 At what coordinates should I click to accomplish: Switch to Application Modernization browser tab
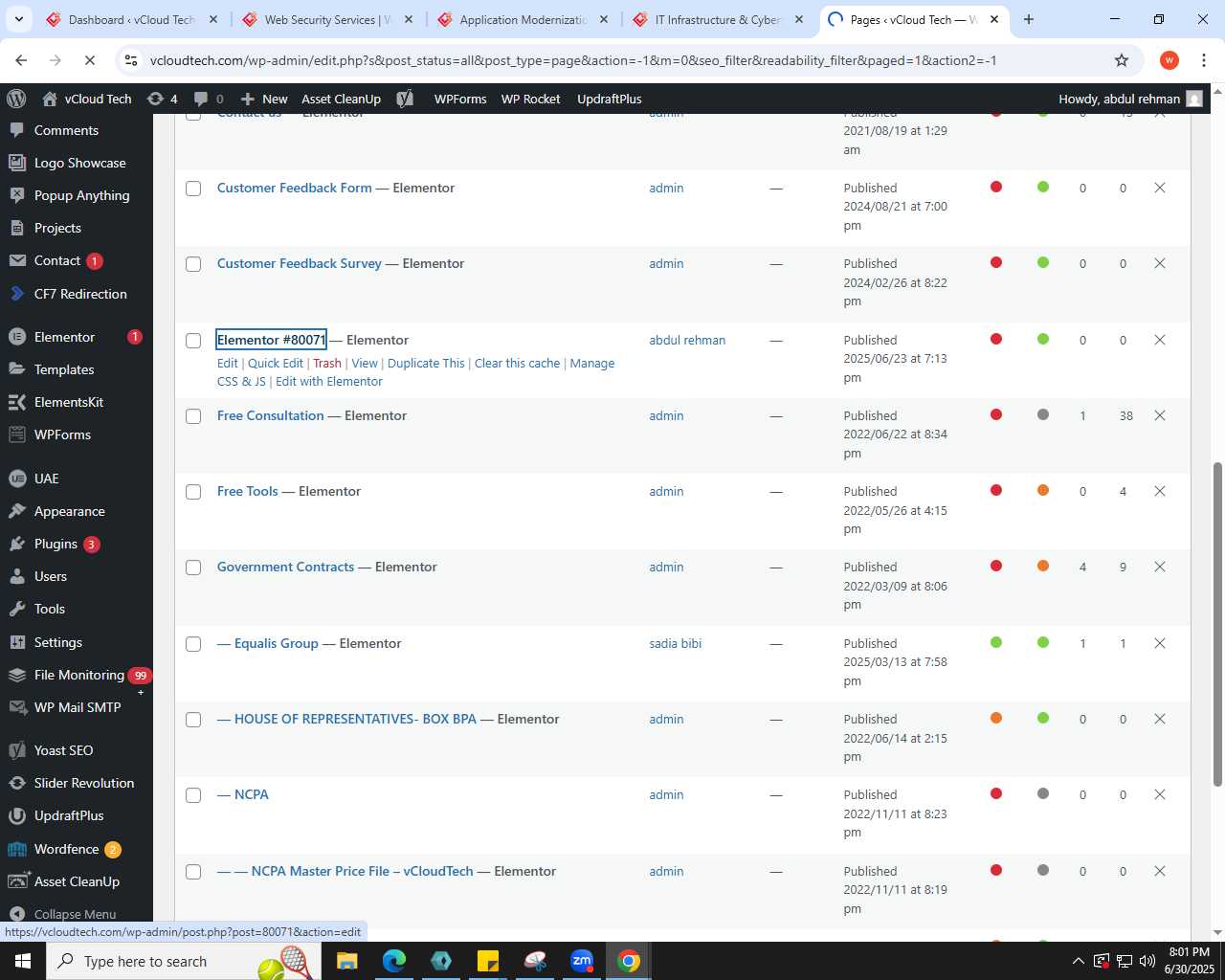tap(524, 19)
